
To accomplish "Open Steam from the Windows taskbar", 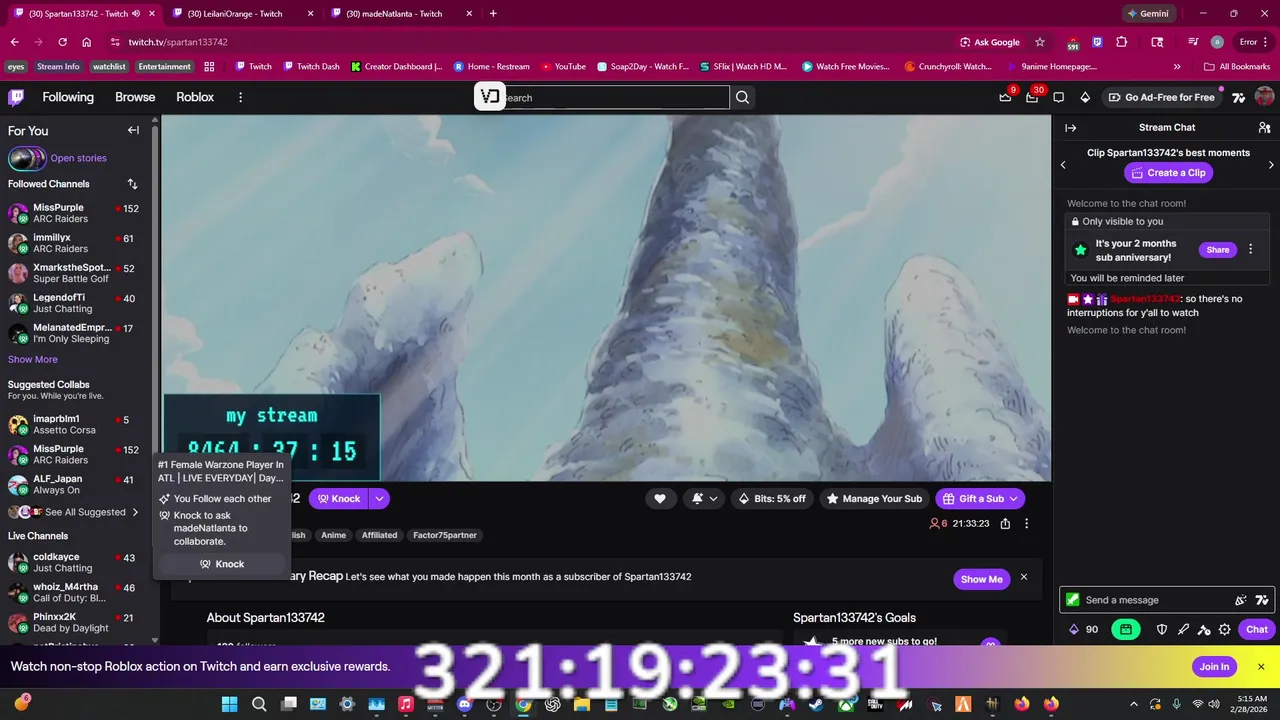I will click(x=817, y=704).
